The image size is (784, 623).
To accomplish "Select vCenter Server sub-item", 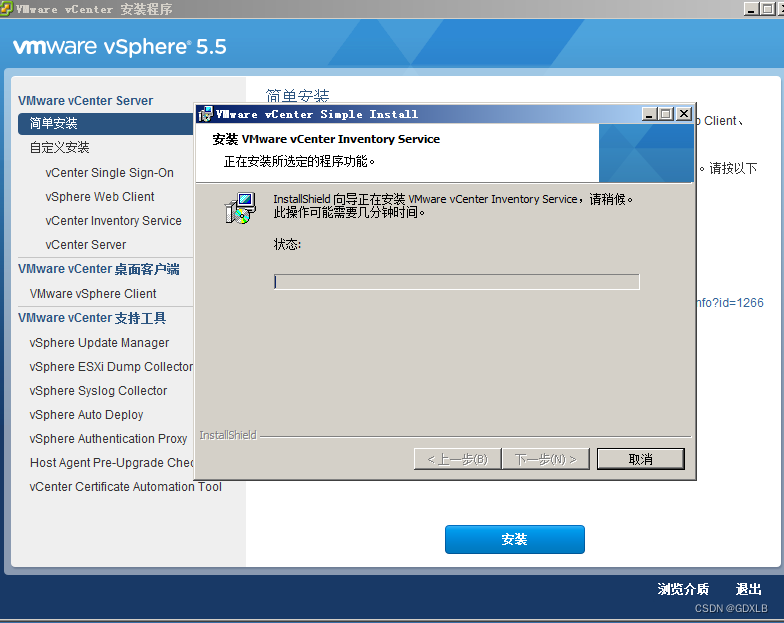I will (x=86, y=244).
